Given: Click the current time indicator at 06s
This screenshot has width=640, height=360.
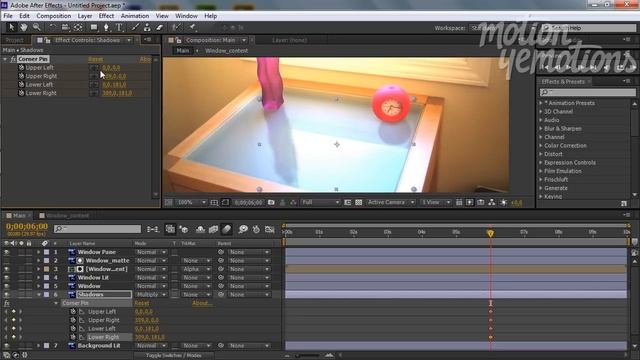Looking at the screenshot, I should [490, 233].
